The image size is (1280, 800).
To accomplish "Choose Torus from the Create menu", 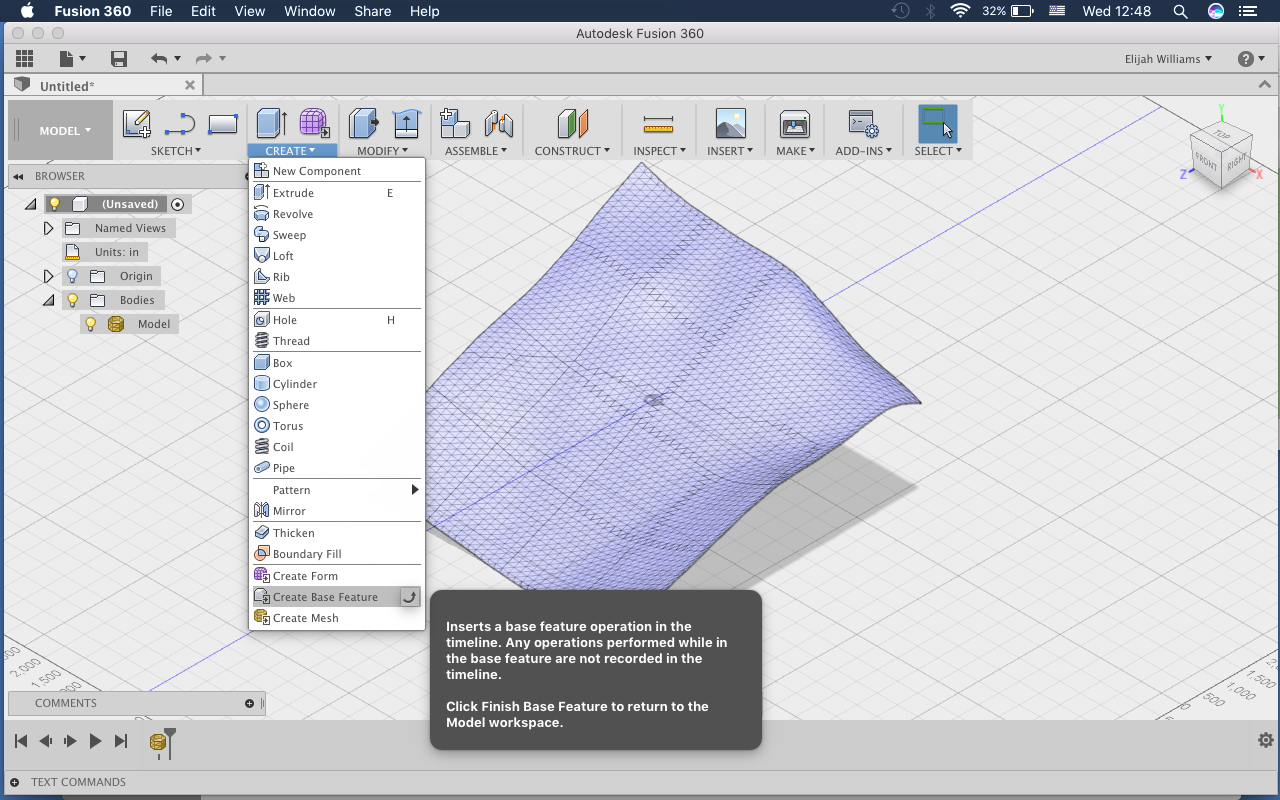I will pyautogui.click(x=337, y=426).
